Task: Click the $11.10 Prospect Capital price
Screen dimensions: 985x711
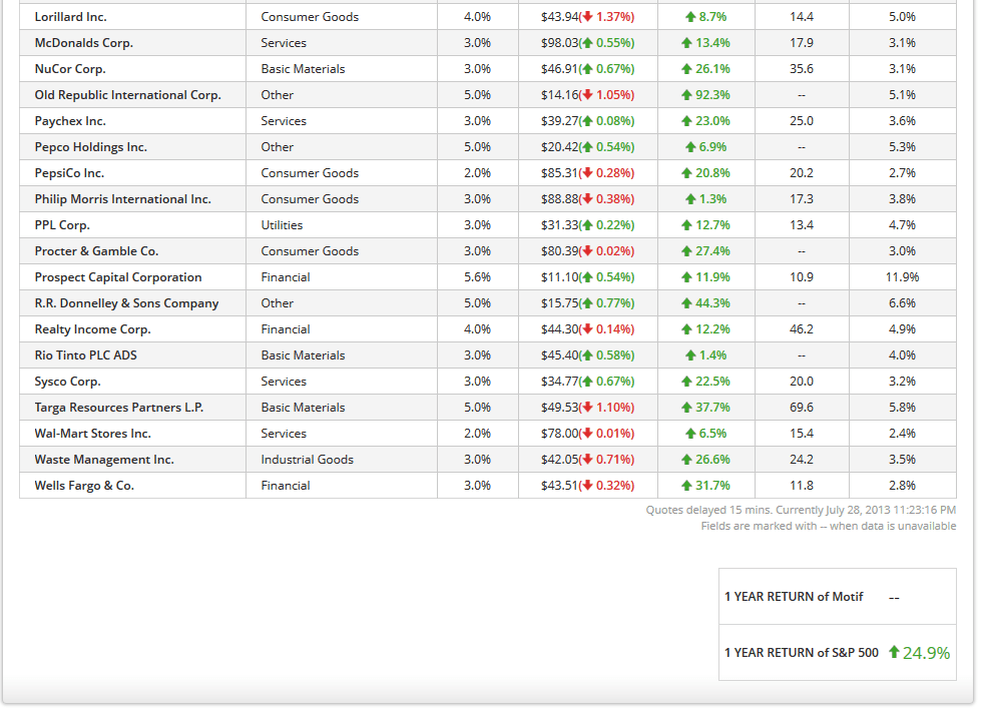Action: (x=559, y=278)
